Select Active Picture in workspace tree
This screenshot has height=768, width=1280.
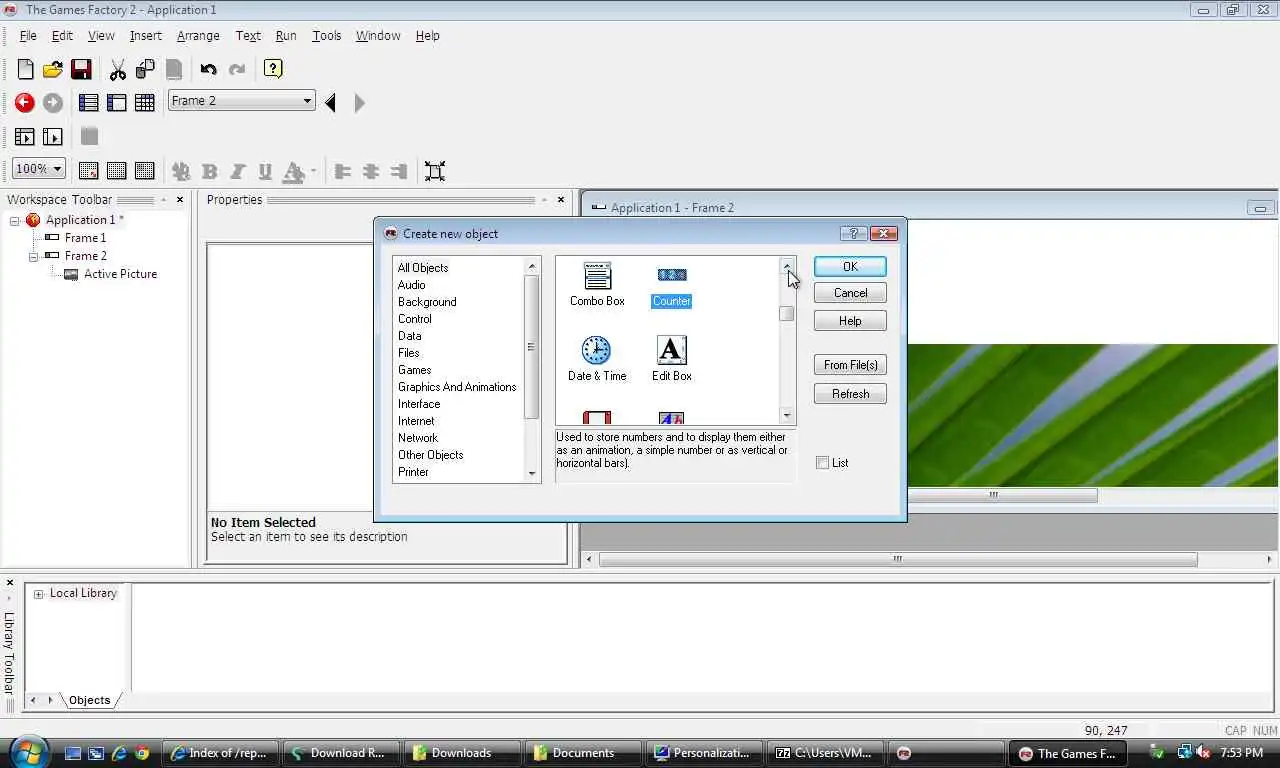(120, 274)
